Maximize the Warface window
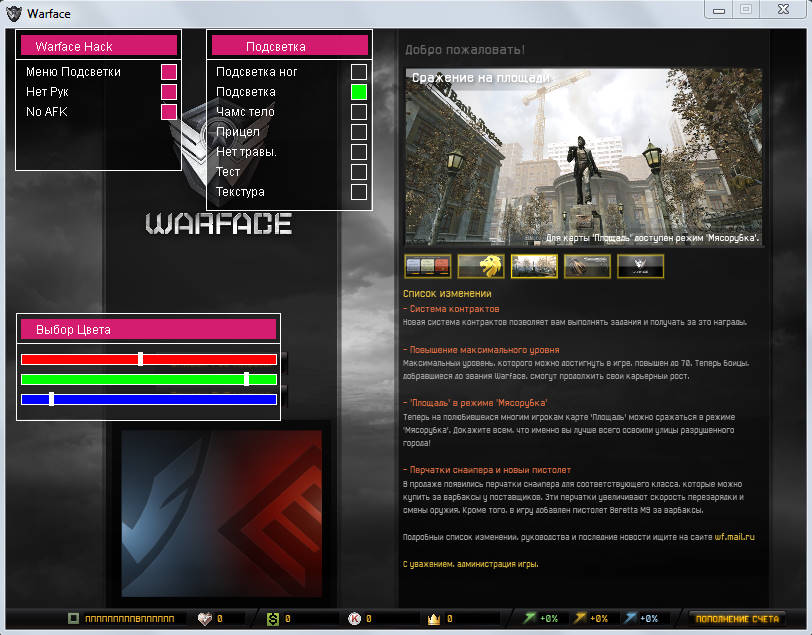The image size is (812, 635). pos(746,10)
